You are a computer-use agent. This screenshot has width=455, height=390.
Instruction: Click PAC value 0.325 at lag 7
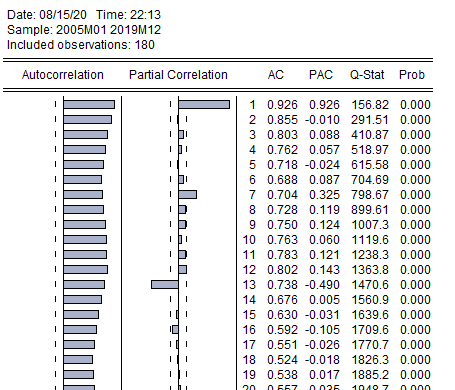[x=324, y=195]
